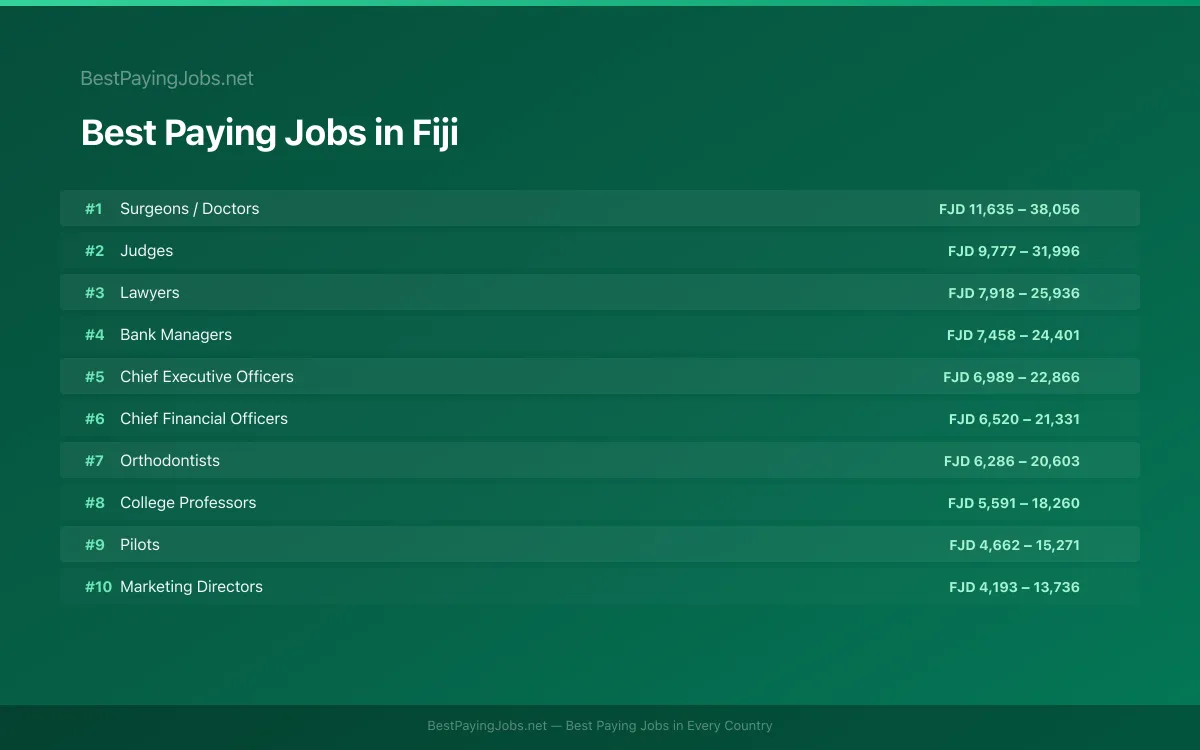Click footer text 'Best Paying Jobs in Every Country'

tap(669, 726)
